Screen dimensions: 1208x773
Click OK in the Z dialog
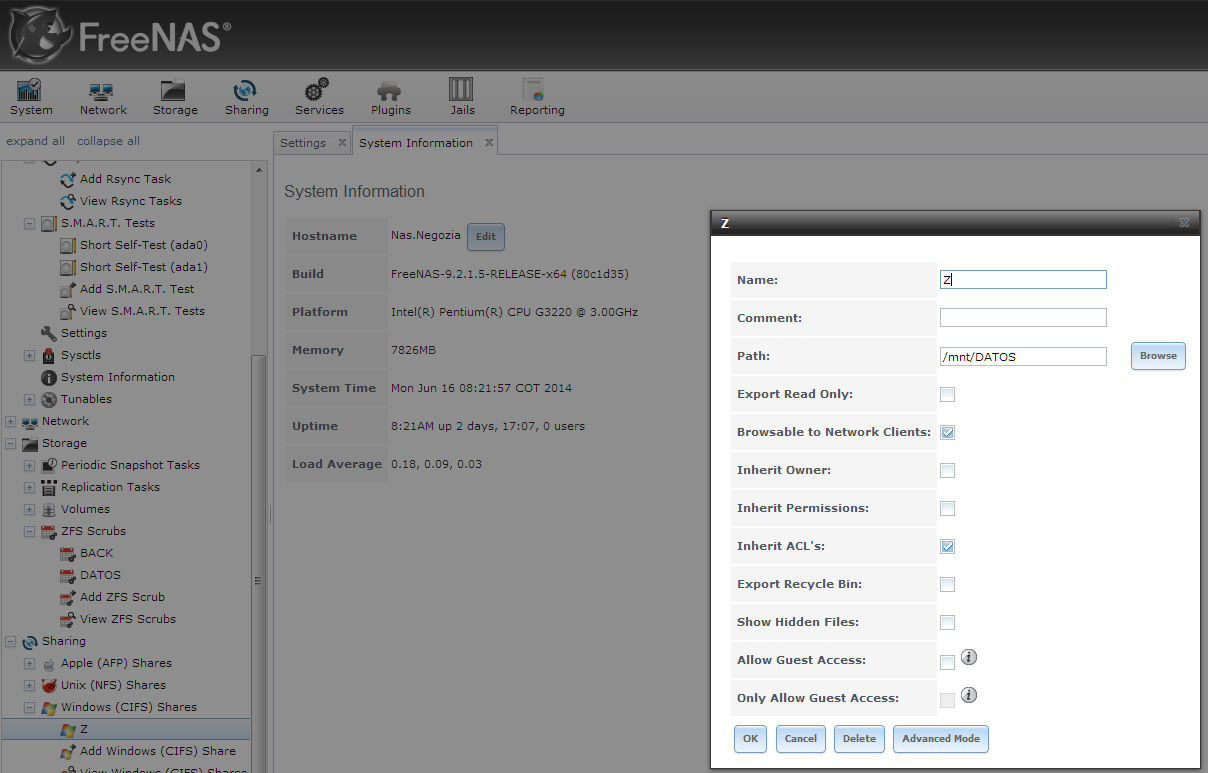coord(750,739)
